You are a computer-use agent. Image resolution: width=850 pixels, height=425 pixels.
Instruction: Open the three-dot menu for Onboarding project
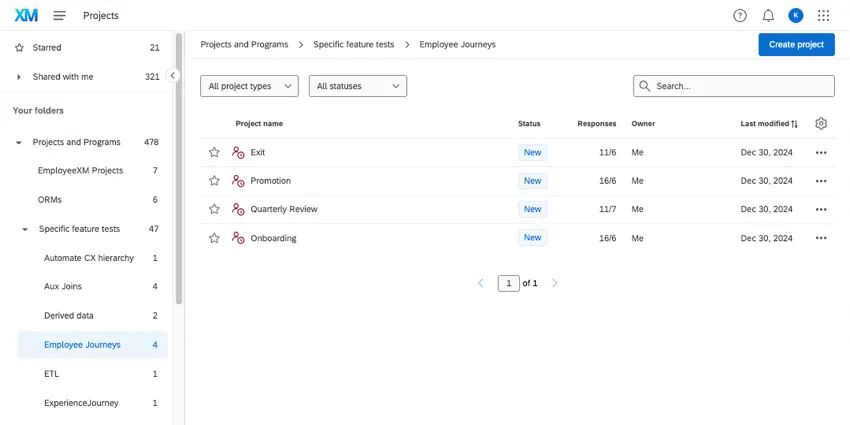[x=821, y=238]
